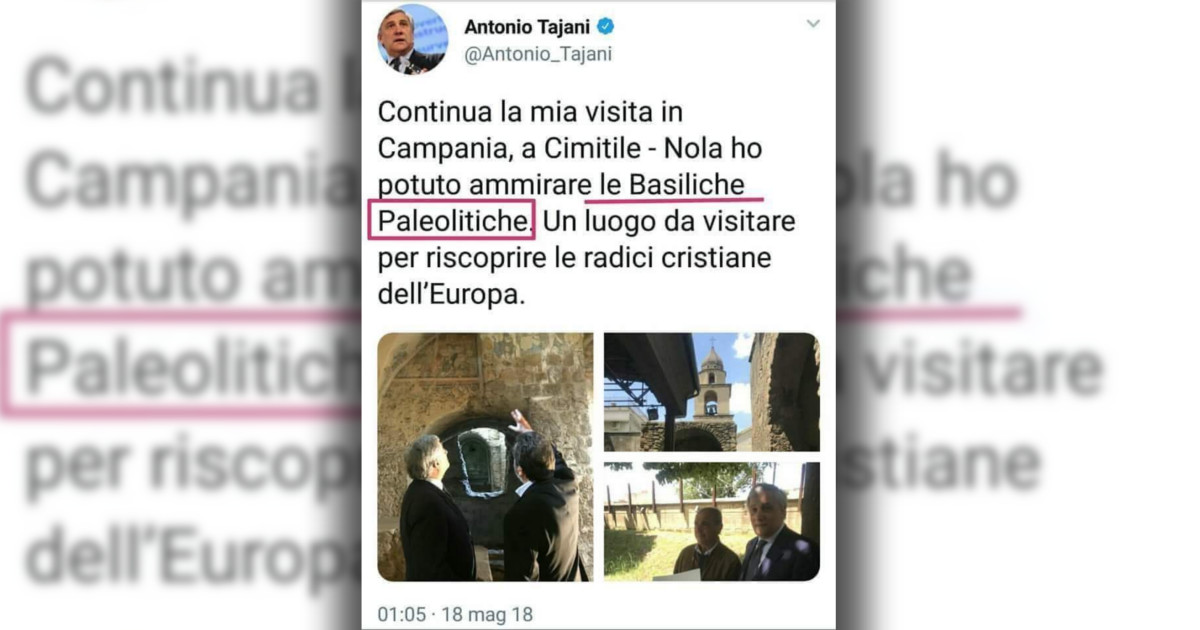Click the display name Antonio Tajani
This screenshot has width=1200, height=630.
click(x=527, y=27)
